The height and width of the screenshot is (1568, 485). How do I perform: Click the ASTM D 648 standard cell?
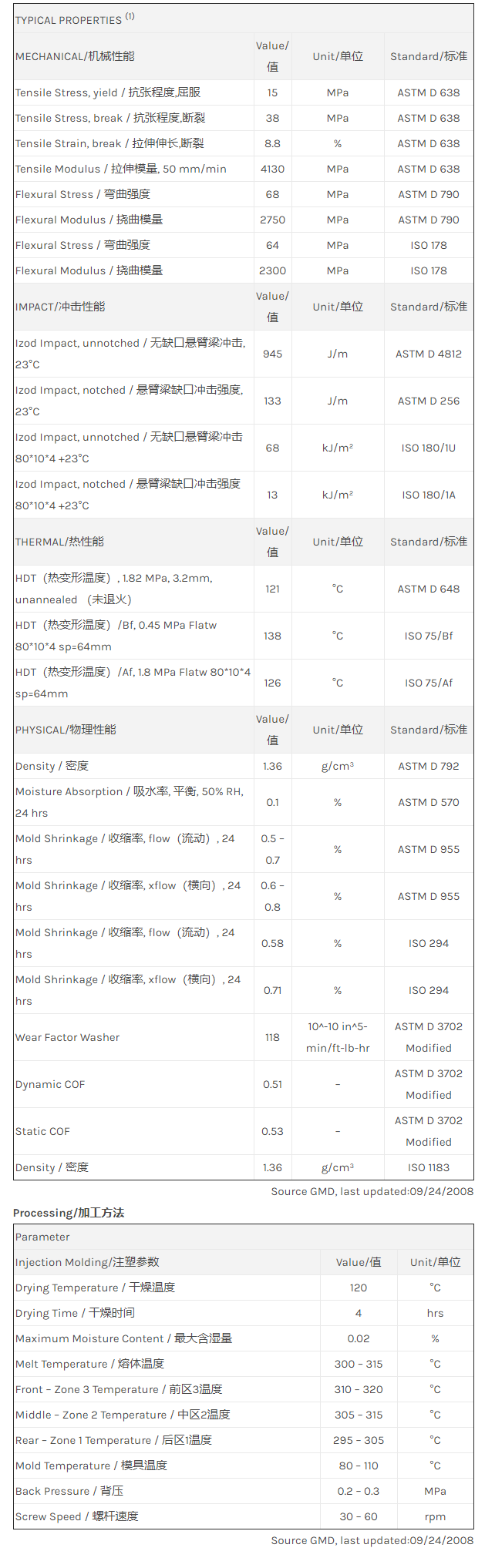[429, 589]
